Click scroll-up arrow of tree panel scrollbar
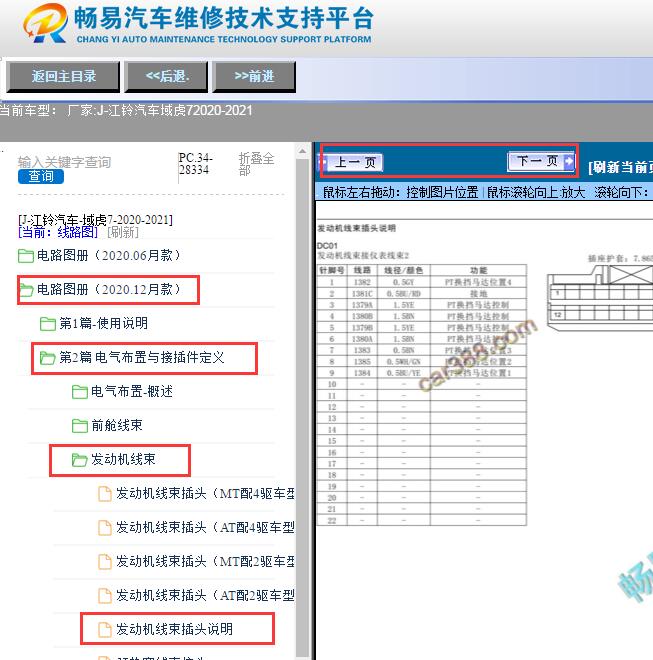The height and width of the screenshot is (660, 653). click(302, 152)
